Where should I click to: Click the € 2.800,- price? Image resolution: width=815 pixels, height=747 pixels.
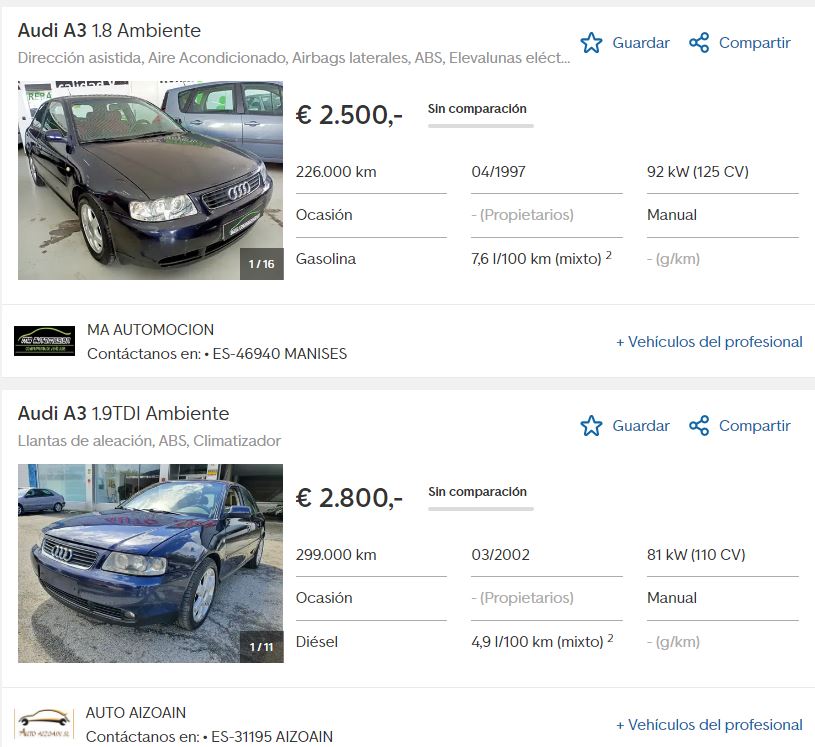tap(349, 498)
